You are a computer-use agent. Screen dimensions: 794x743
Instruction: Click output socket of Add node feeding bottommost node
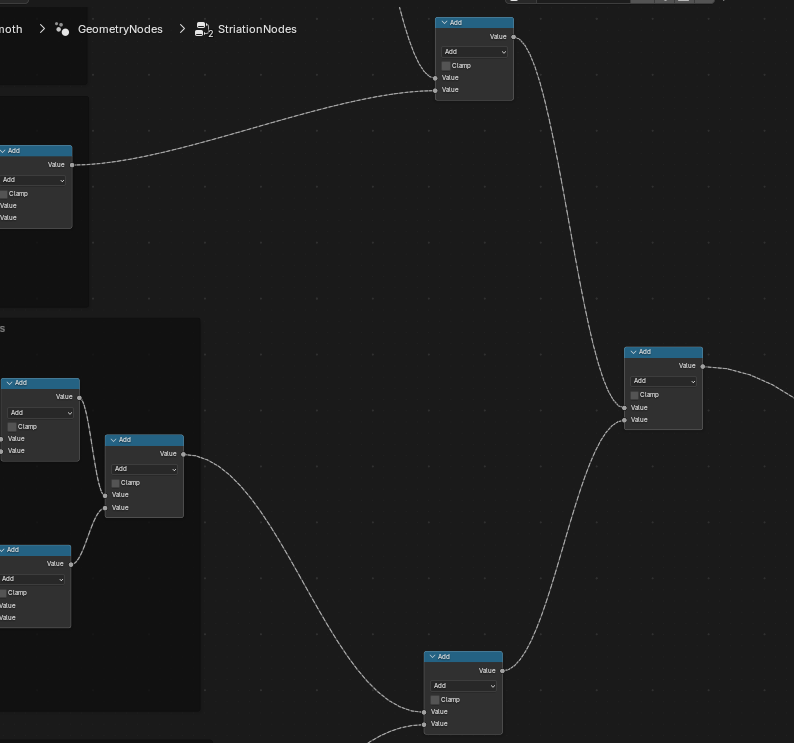point(183,454)
